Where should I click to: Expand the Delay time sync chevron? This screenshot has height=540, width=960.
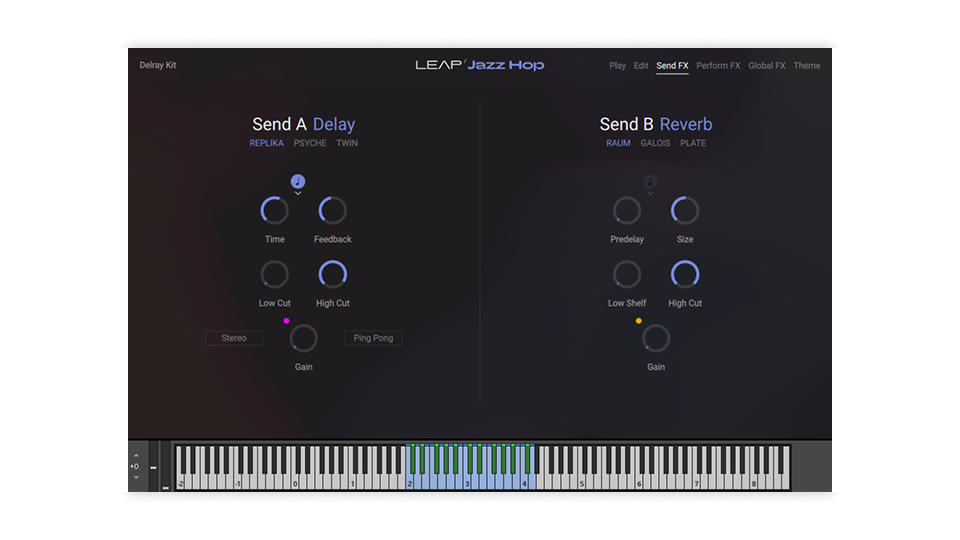coord(298,194)
